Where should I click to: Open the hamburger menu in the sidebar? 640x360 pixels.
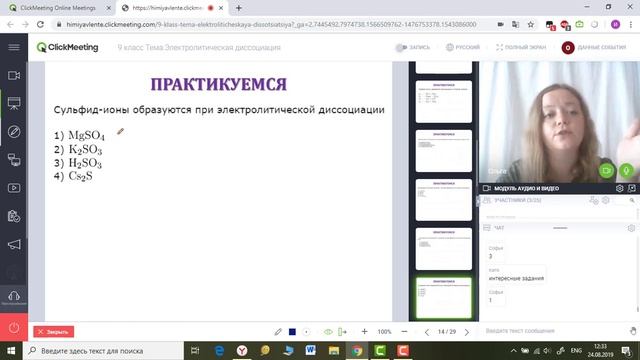click(x=14, y=47)
